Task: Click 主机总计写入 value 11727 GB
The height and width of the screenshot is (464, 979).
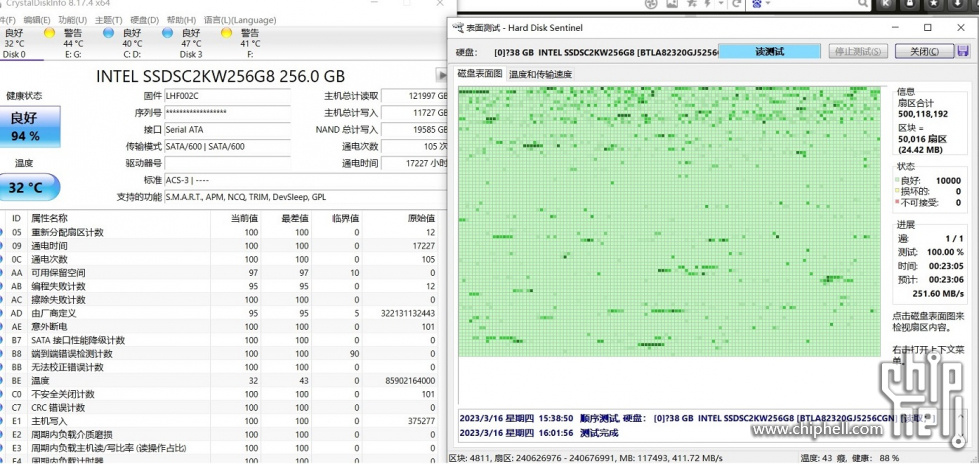Action: 415,113
